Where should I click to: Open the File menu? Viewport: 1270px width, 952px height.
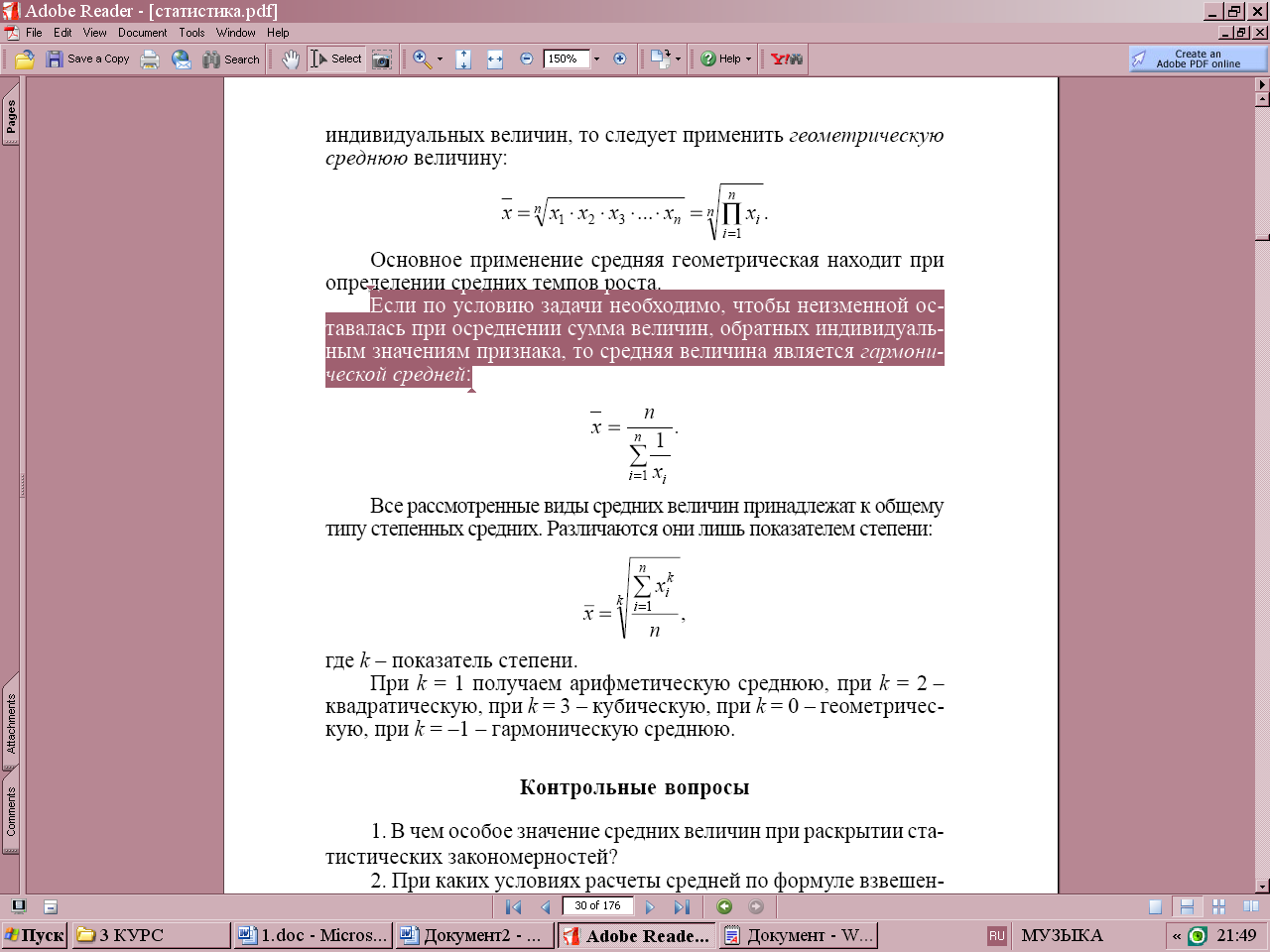coord(34,33)
